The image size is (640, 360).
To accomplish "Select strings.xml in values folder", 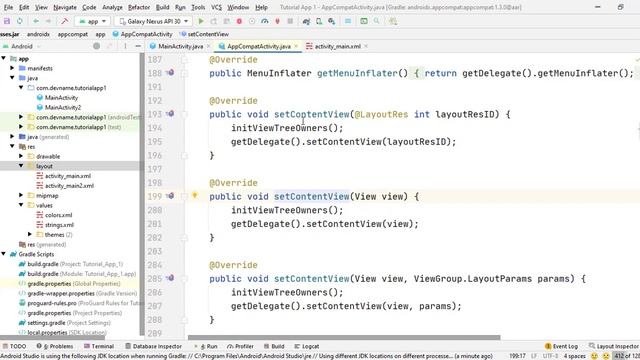I will (59, 224).
